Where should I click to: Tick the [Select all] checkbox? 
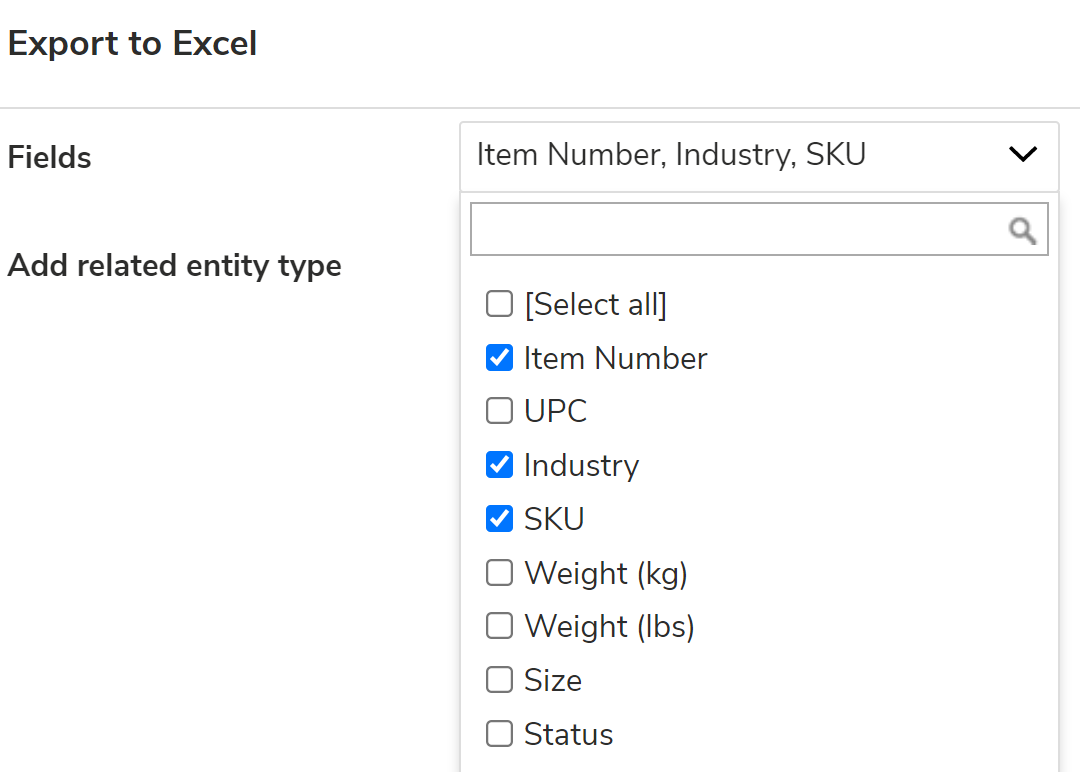[x=499, y=304]
